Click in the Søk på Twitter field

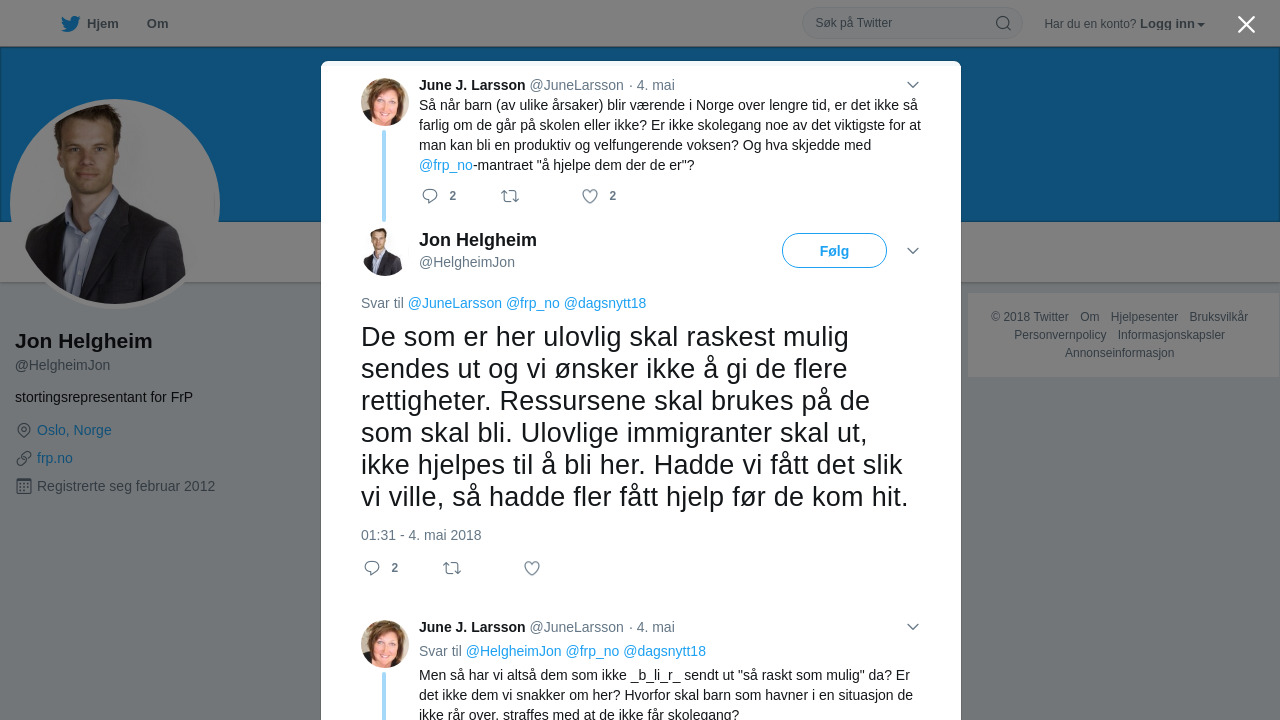coord(900,23)
